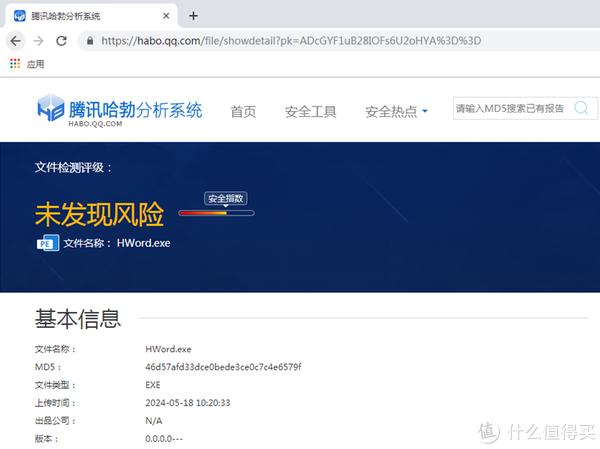Click the PE file type icon
The width and height of the screenshot is (600, 449).
[x=48, y=243]
